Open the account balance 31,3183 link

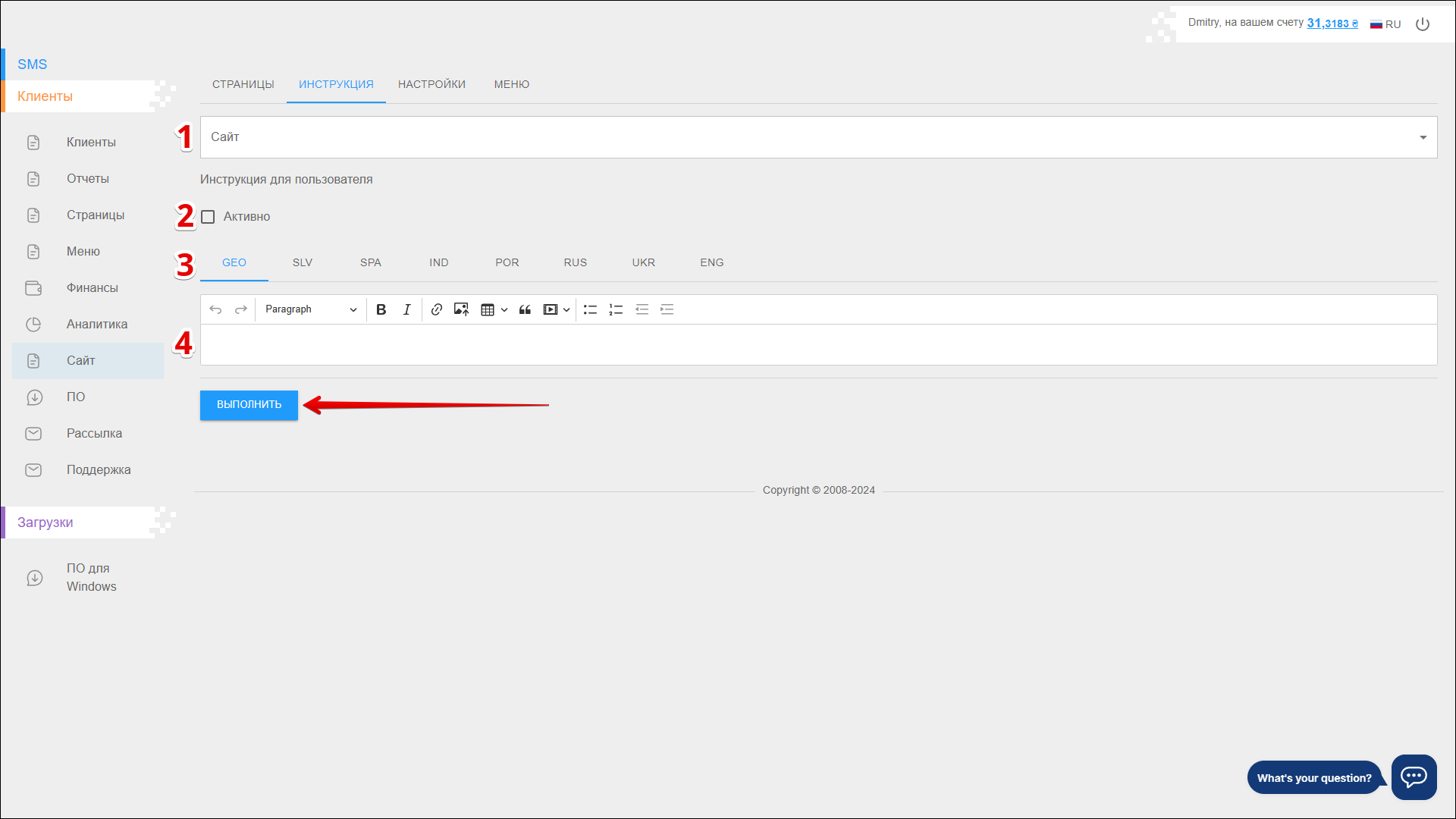point(1332,23)
